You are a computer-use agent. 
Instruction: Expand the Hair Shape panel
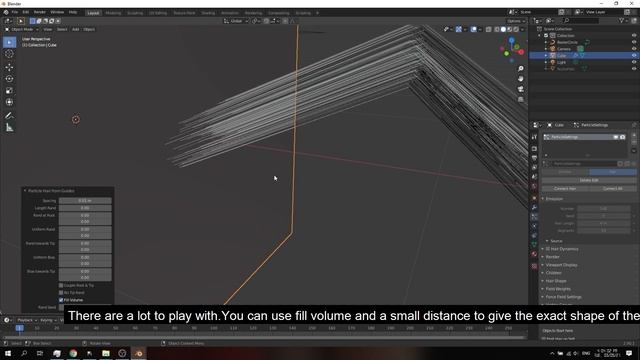[x=556, y=281]
